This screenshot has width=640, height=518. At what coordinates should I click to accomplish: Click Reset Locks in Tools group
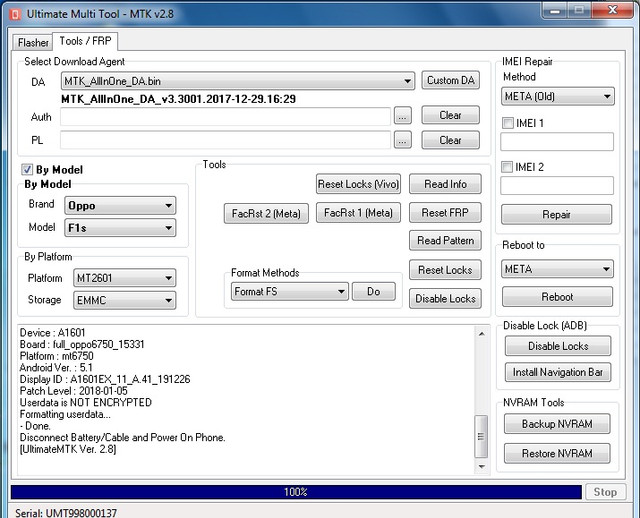click(445, 270)
